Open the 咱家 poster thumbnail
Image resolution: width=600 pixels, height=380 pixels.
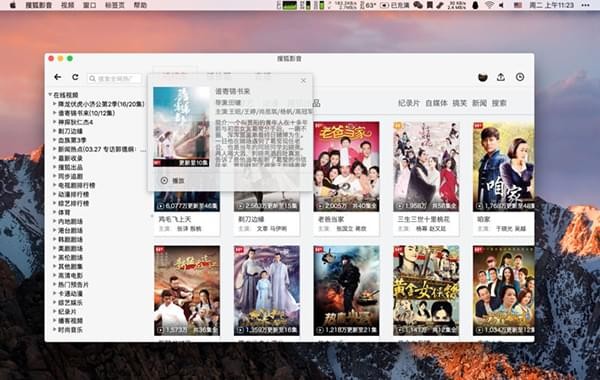[504, 166]
